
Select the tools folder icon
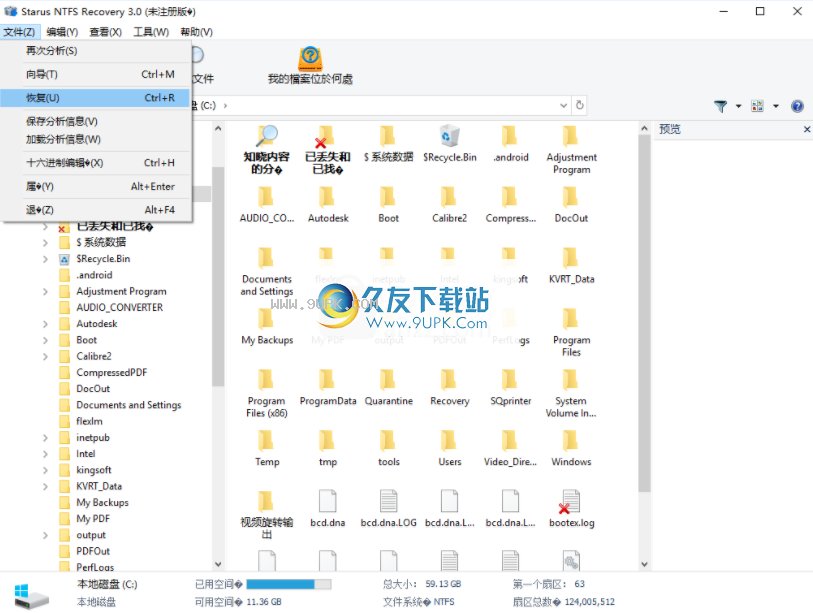(388, 441)
